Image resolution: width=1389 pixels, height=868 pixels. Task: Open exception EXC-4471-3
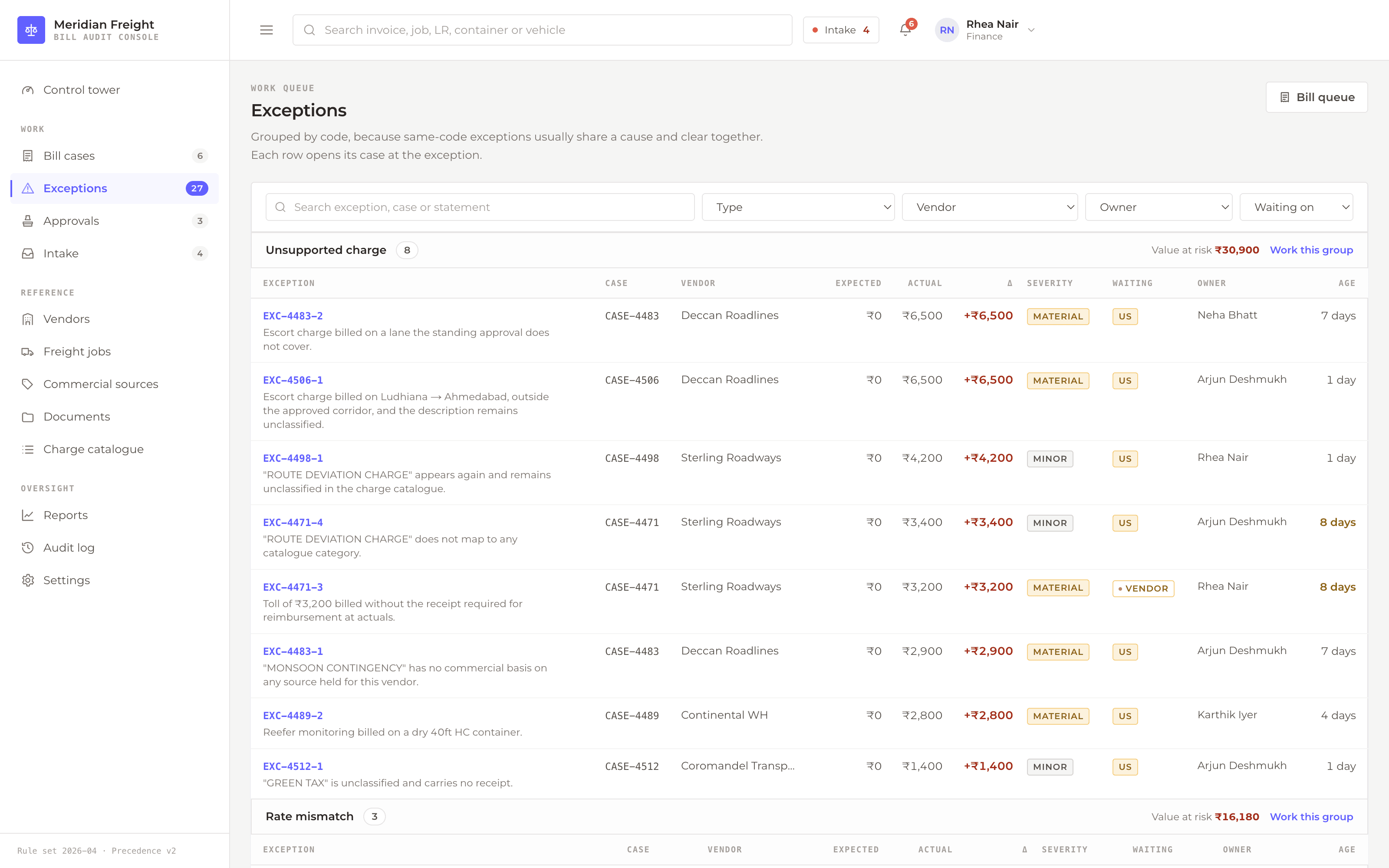(293, 587)
